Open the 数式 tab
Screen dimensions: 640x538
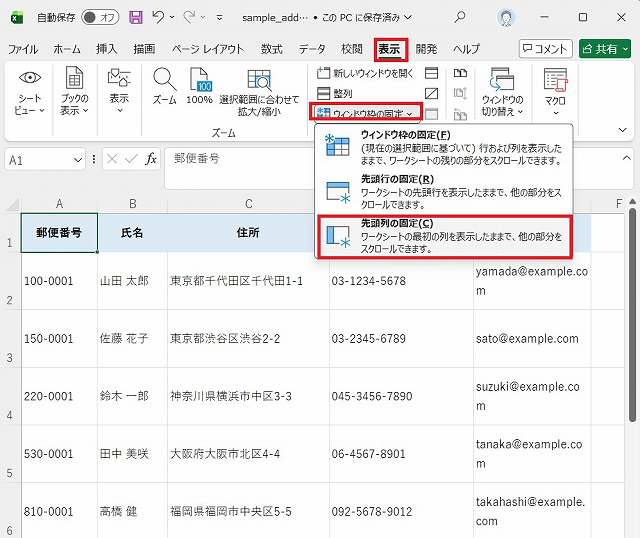(271, 49)
